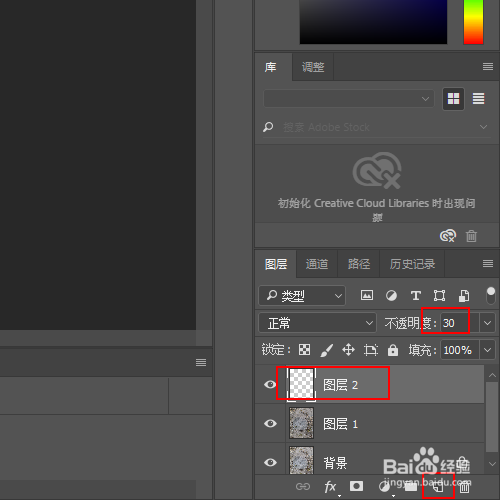
Task: Expand the library selection dropdown
Action: [x=349, y=99]
